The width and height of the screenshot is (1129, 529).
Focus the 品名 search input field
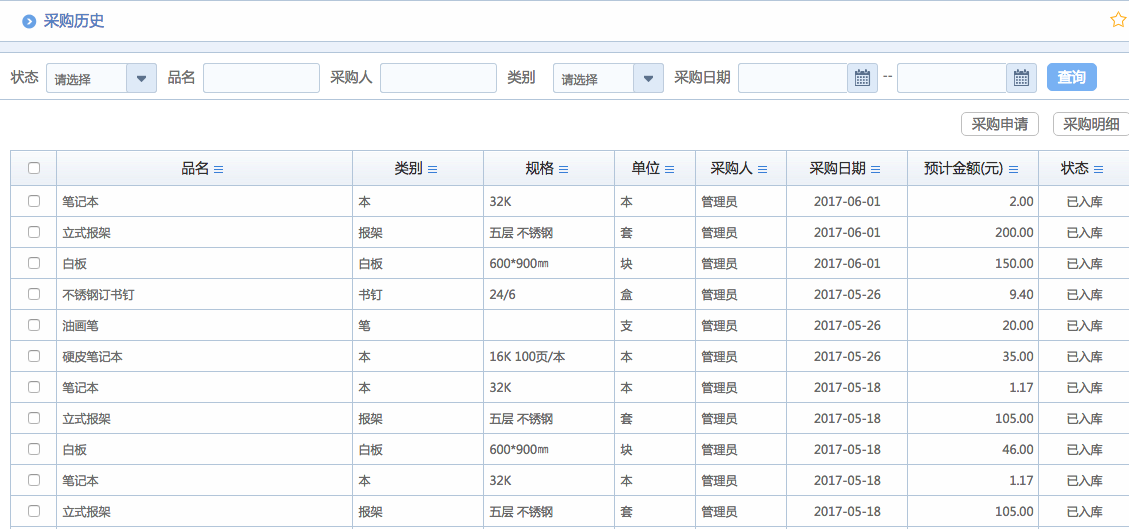point(261,78)
